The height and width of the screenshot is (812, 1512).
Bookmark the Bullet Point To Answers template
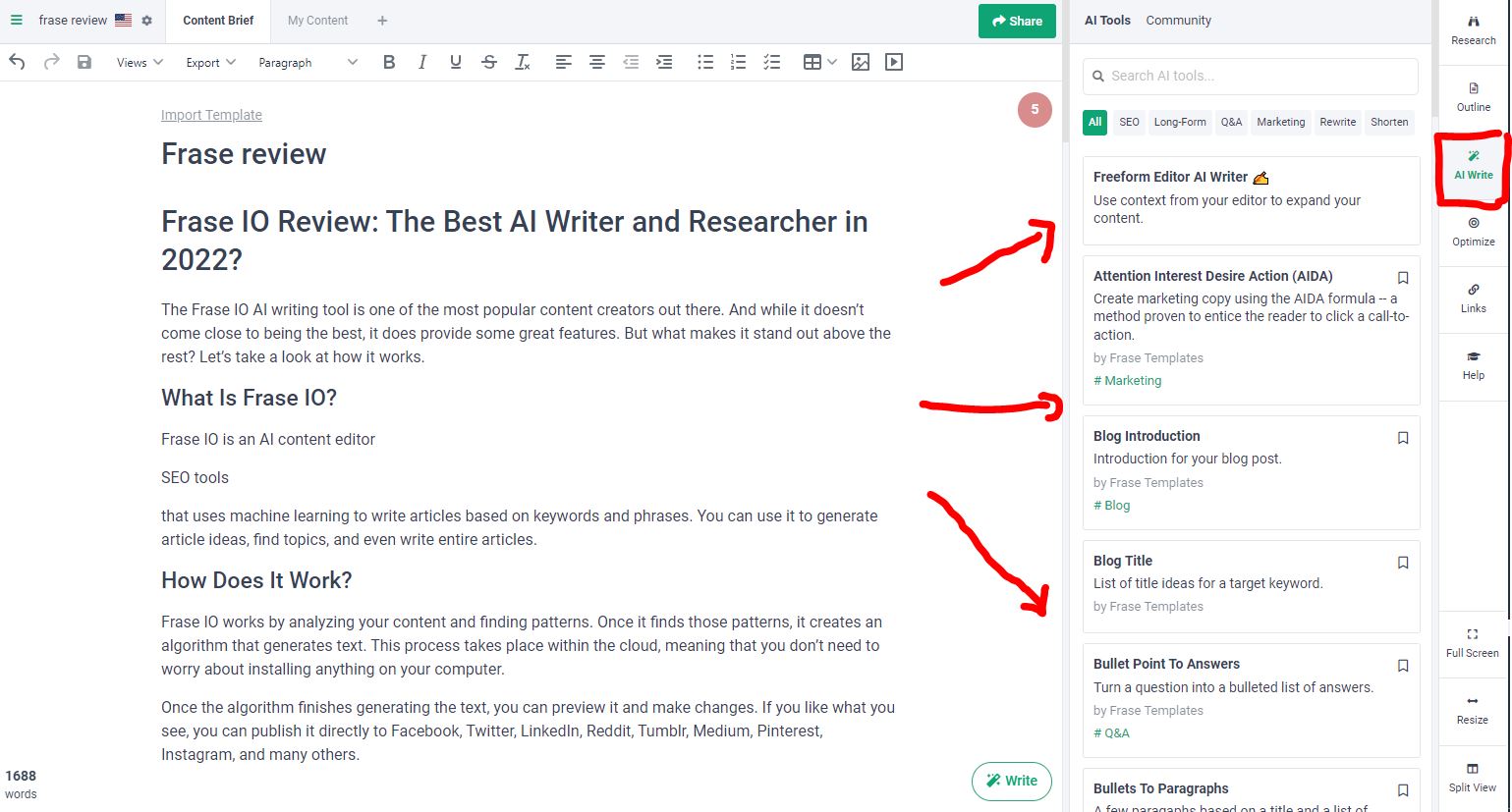[x=1403, y=666]
